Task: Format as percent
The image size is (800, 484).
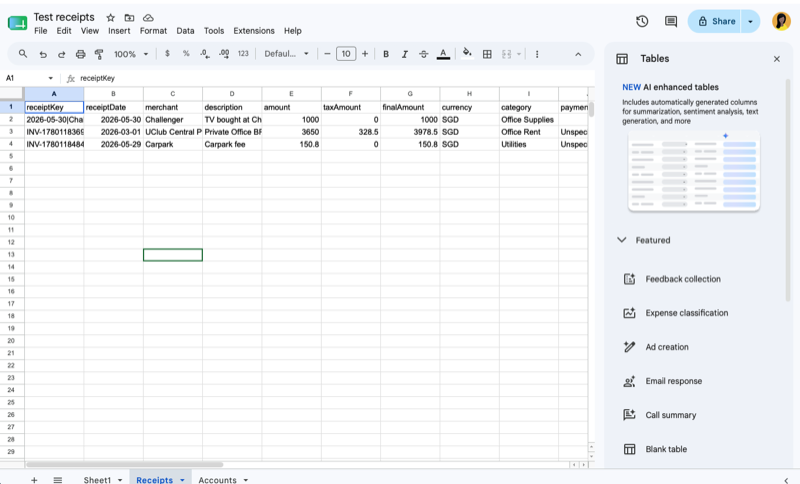Action: pyautogui.click(x=186, y=54)
